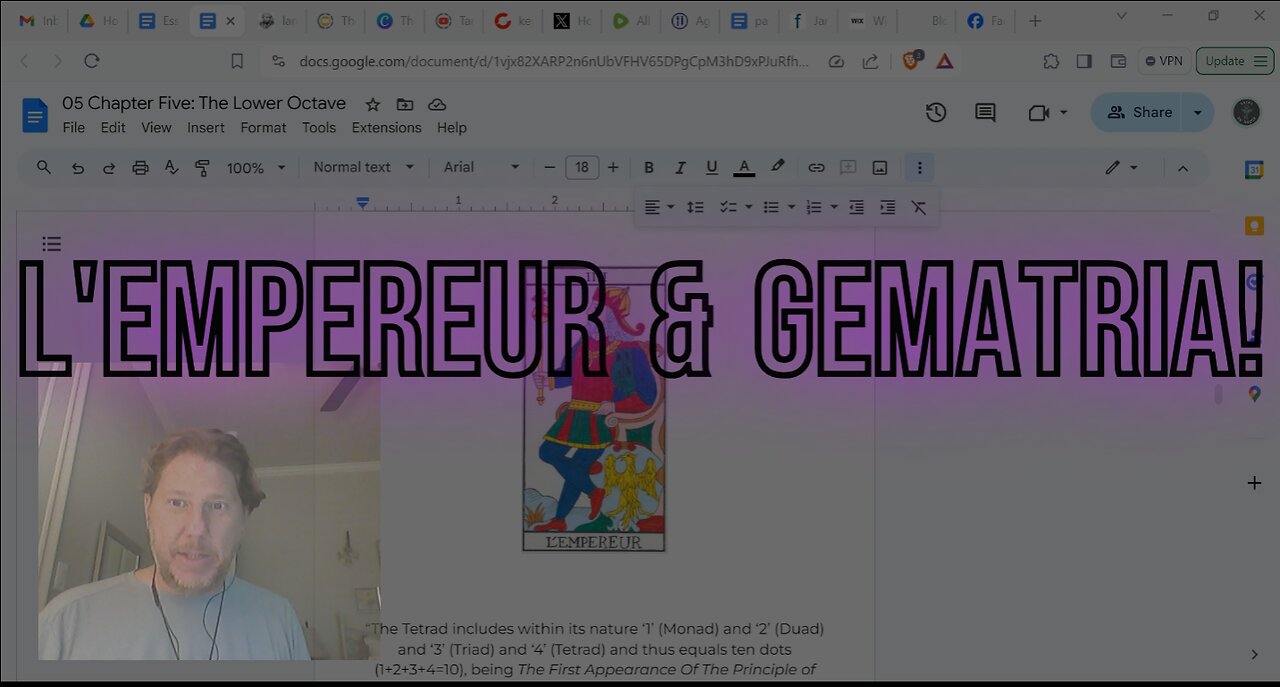View the cloud document status

point(437,104)
